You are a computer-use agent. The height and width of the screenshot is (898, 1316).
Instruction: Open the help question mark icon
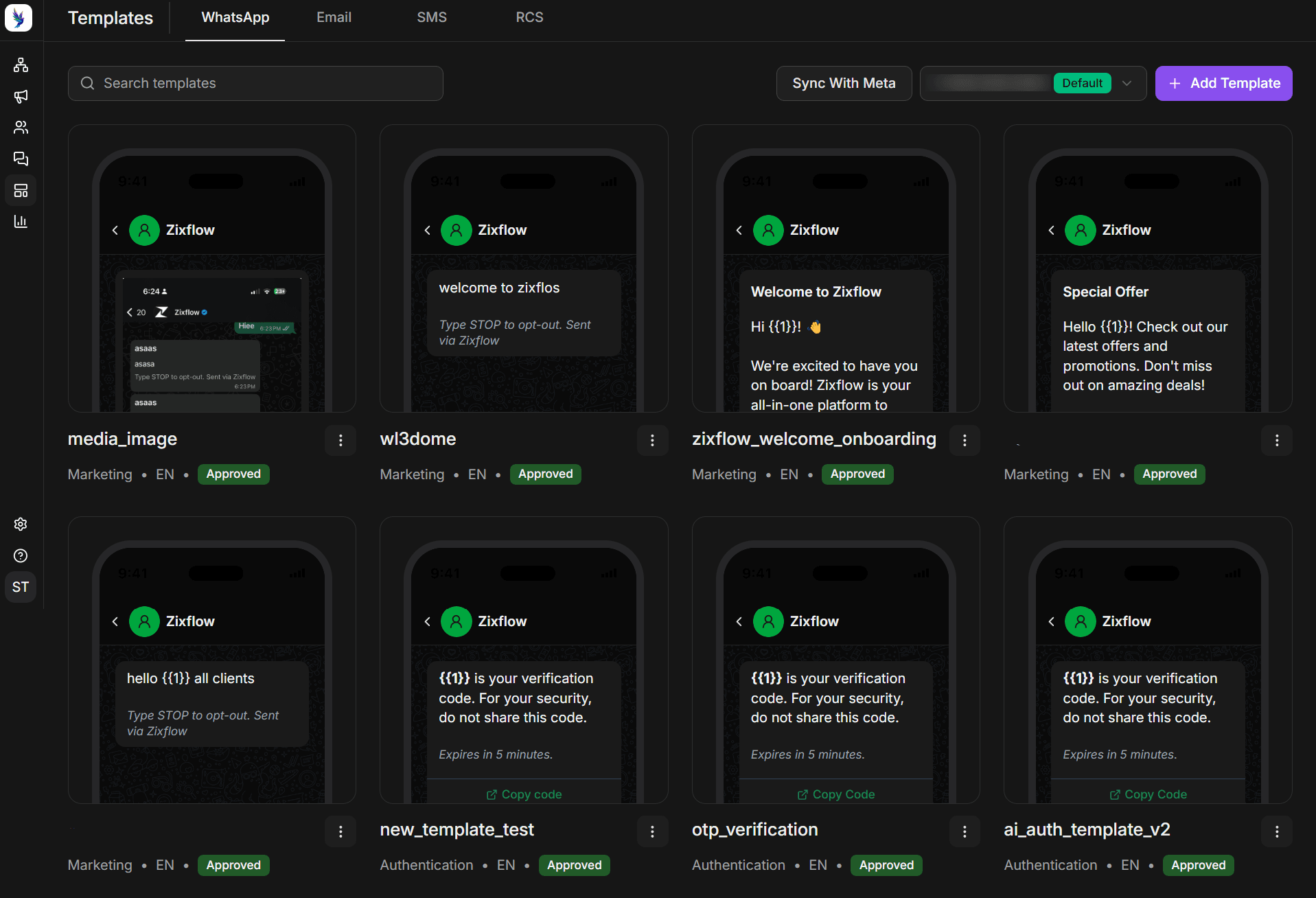click(21, 555)
